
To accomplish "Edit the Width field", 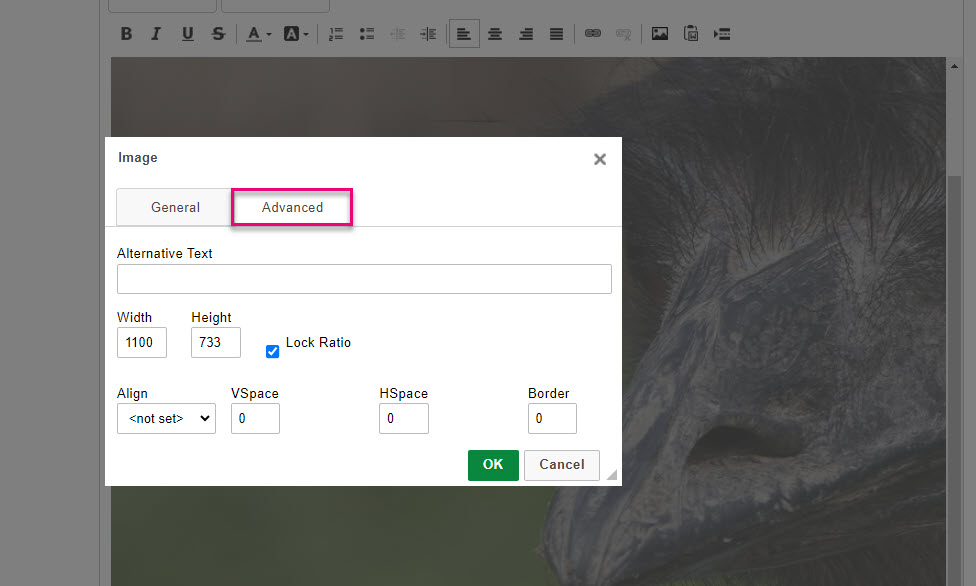I will tap(142, 343).
